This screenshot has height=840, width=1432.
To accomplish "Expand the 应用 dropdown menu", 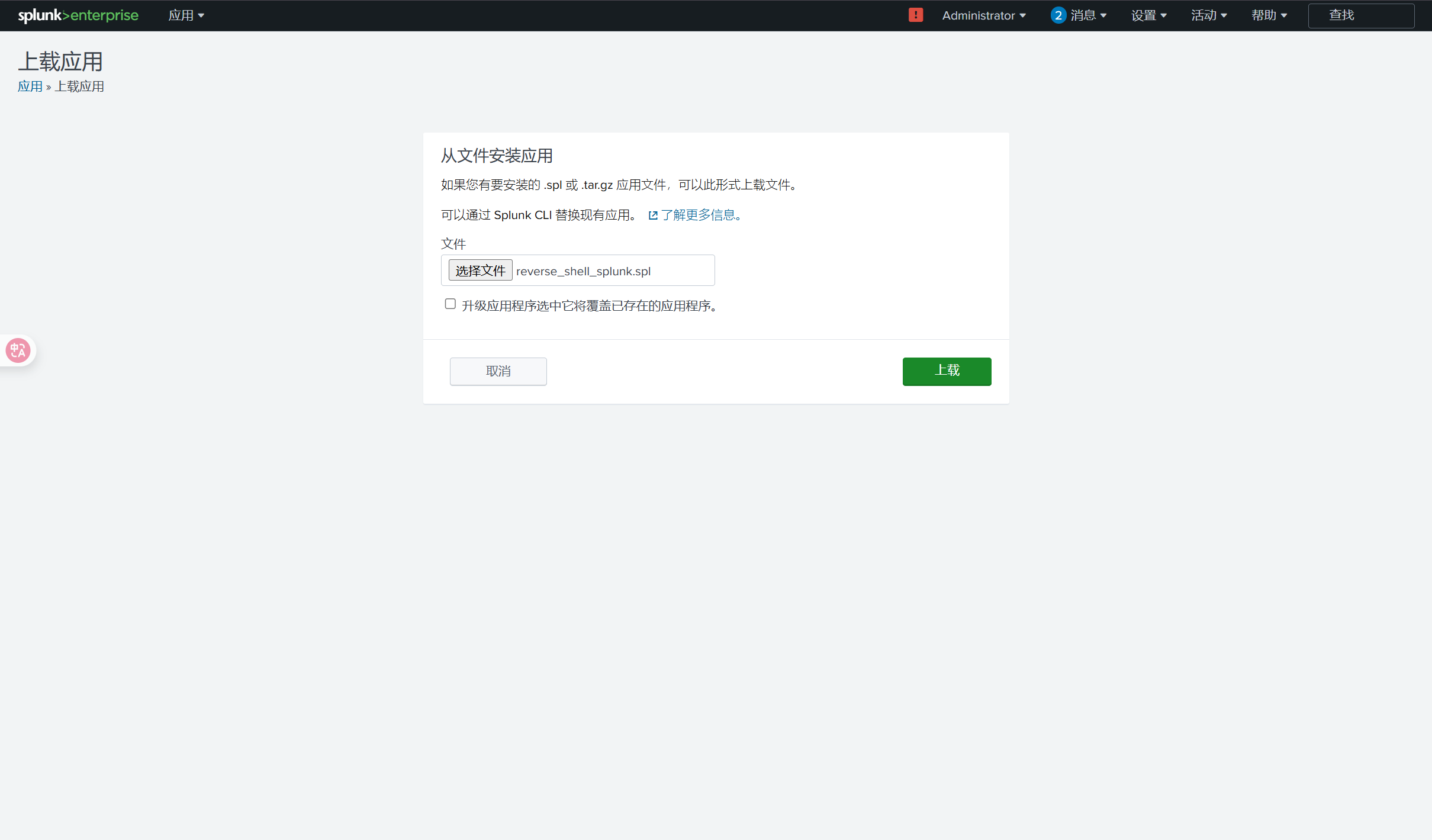I will [x=186, y=15].
